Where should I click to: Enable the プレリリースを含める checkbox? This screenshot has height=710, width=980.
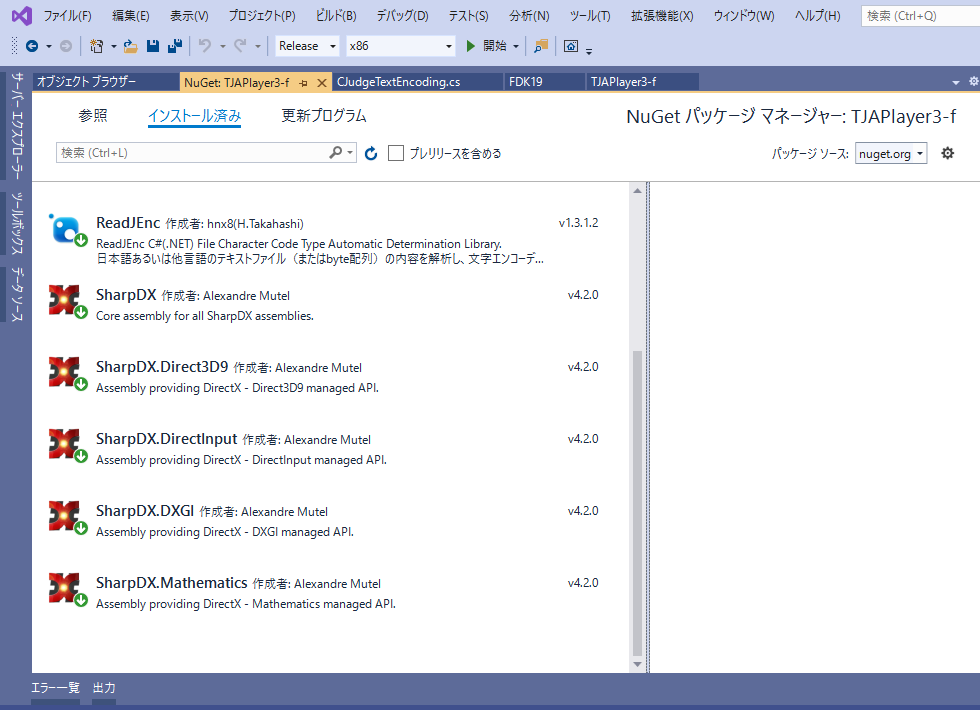pos(395,153)
